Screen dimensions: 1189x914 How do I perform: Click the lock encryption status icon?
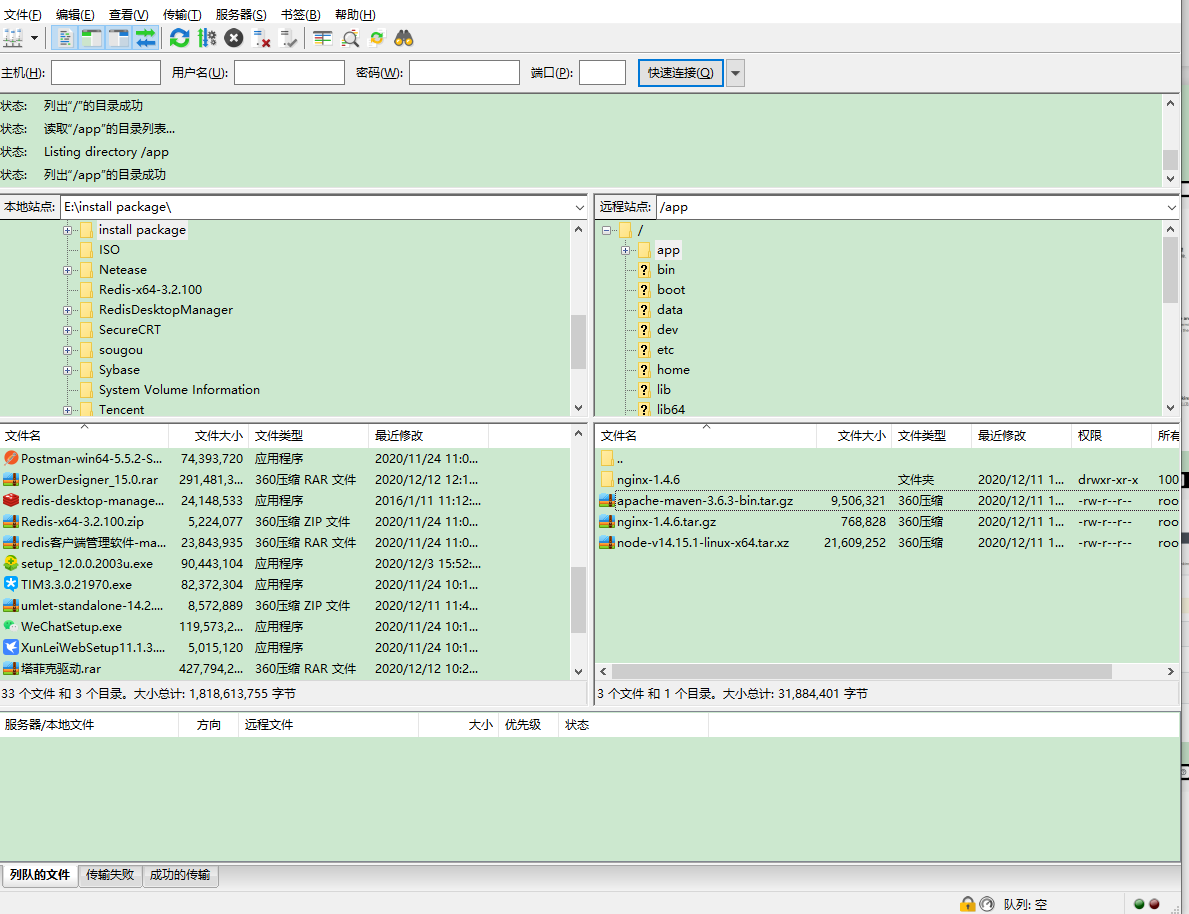967,903
